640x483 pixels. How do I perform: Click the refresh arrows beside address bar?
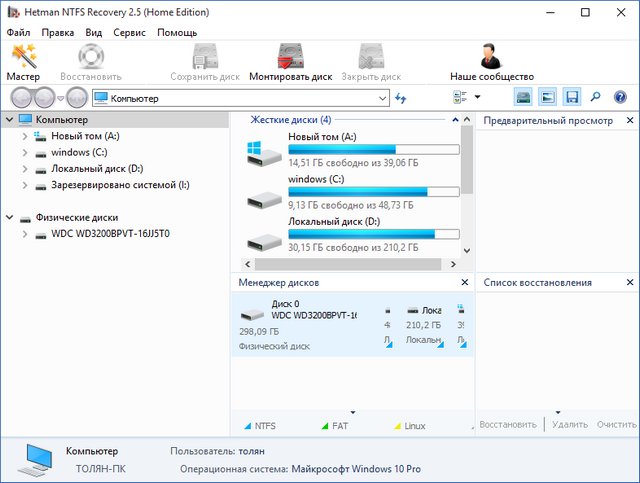coord(402,98)
